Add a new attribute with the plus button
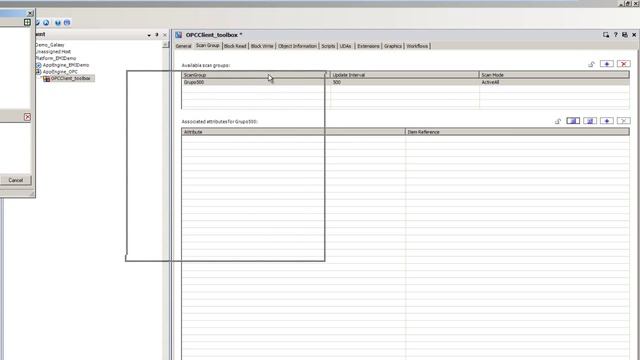This screenshot has width=640, height=360. coord(607,121)
